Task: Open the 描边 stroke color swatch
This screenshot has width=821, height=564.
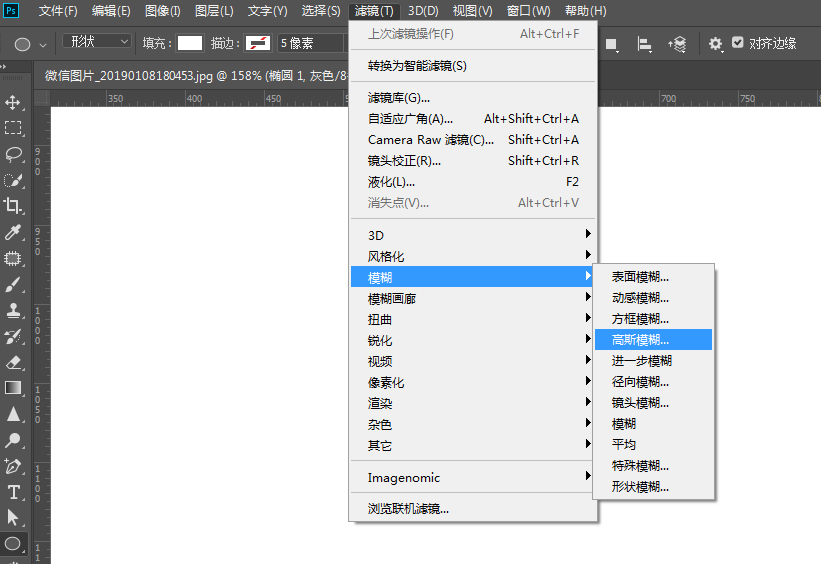Action: pyautogui.click(x=258, y=43)
